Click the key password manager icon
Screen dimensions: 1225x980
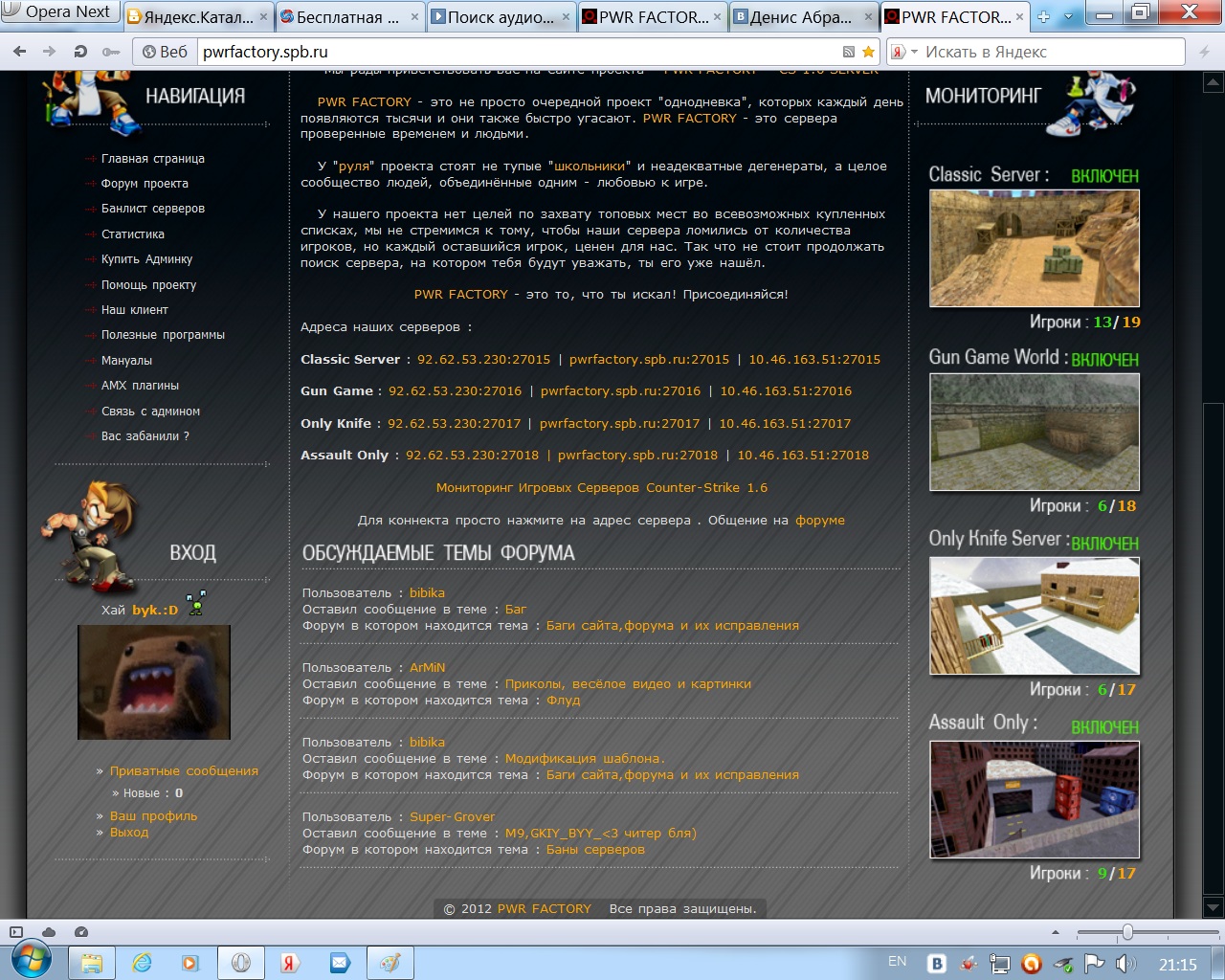(x=111, y=52)
